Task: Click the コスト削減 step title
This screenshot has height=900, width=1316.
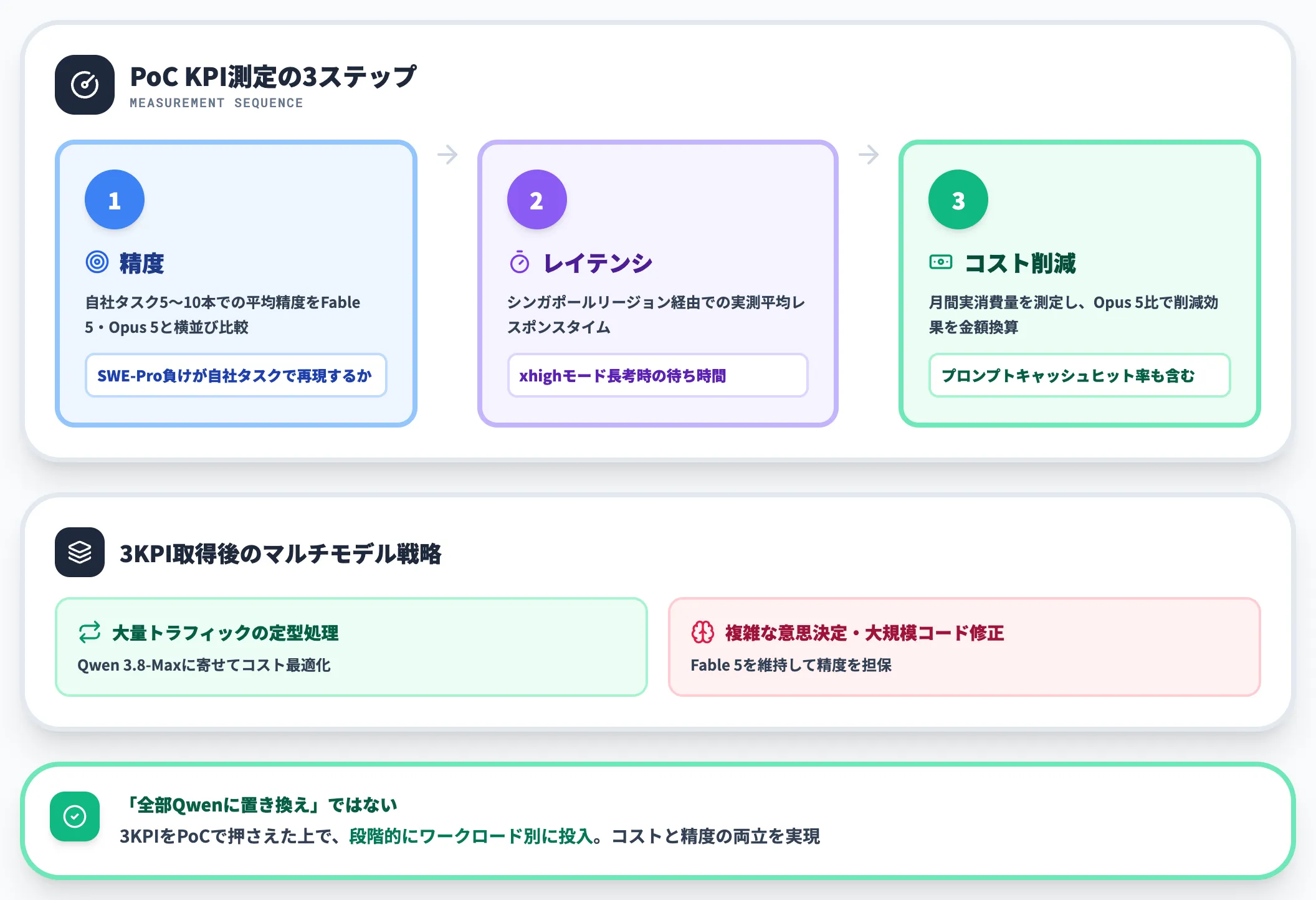Action: 1020,263
